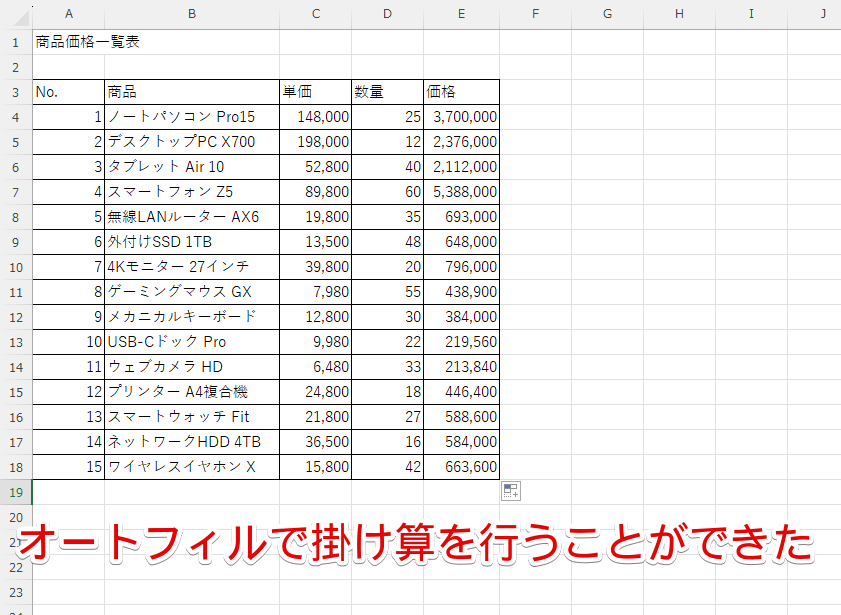
Task: Click the 単価 header cell
Action: (x=316, y=92)
